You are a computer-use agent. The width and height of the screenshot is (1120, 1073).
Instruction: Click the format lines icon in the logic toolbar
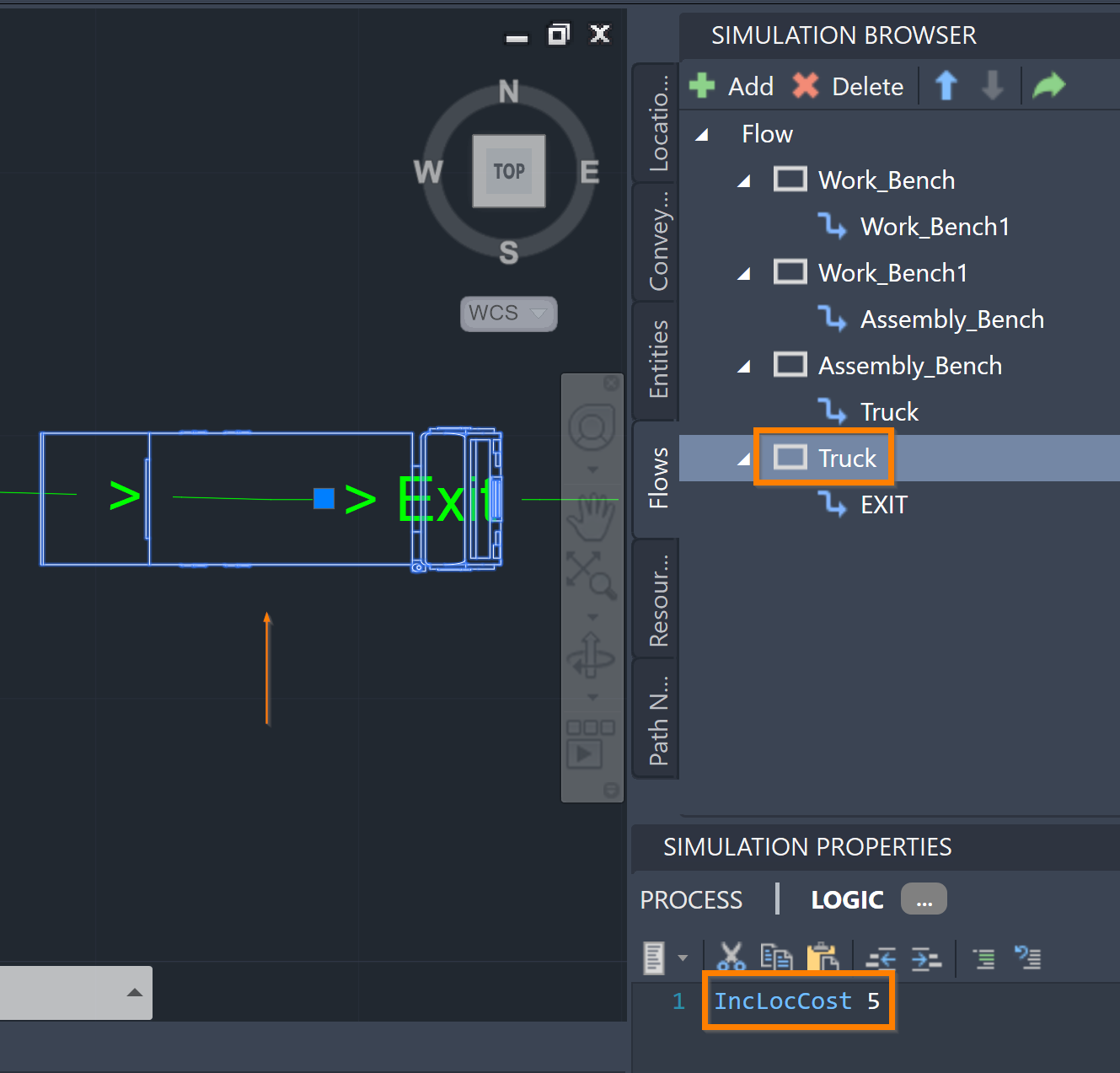click(x=983, y=958)
